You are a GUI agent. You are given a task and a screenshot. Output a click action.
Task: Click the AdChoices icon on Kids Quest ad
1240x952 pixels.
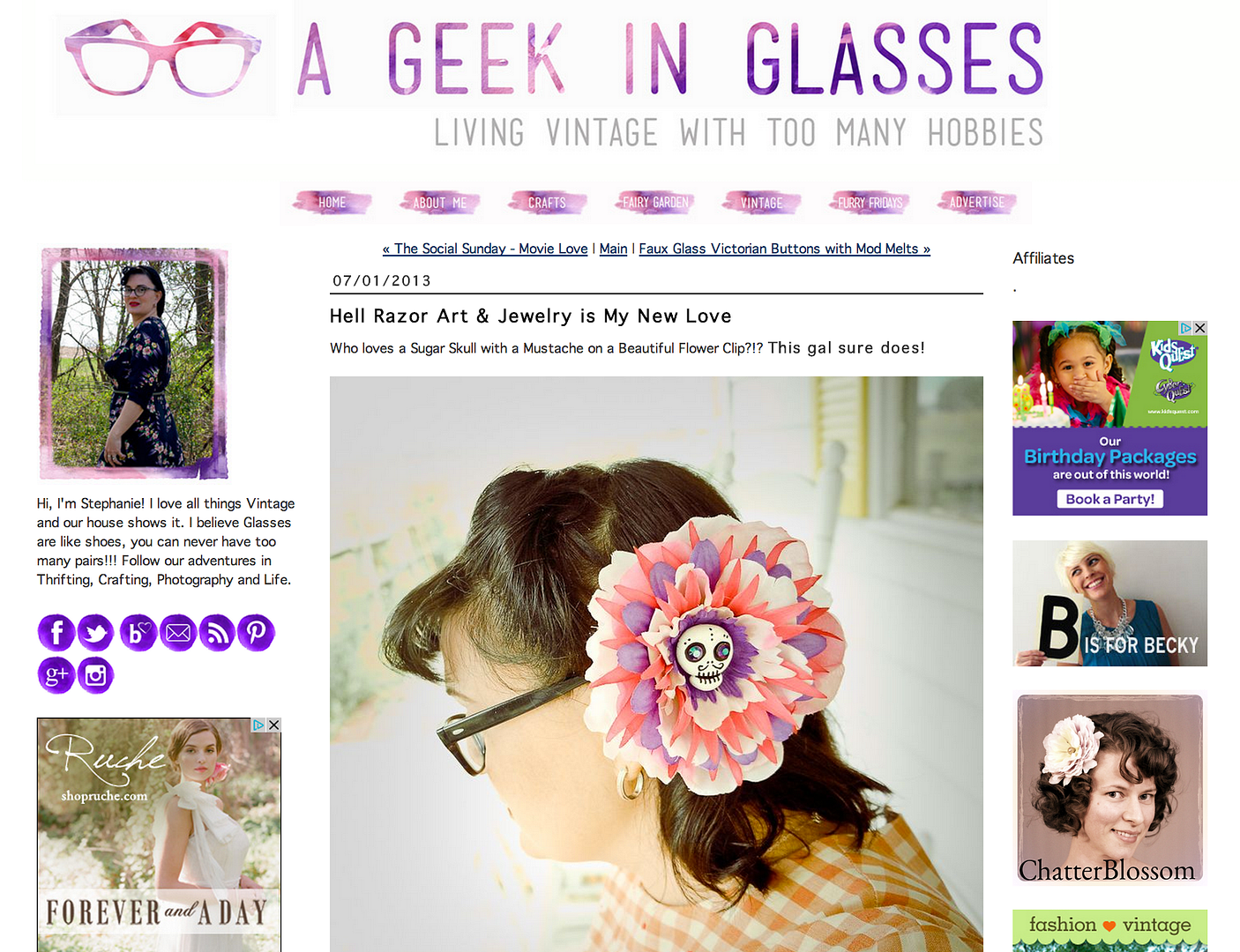1186,328
